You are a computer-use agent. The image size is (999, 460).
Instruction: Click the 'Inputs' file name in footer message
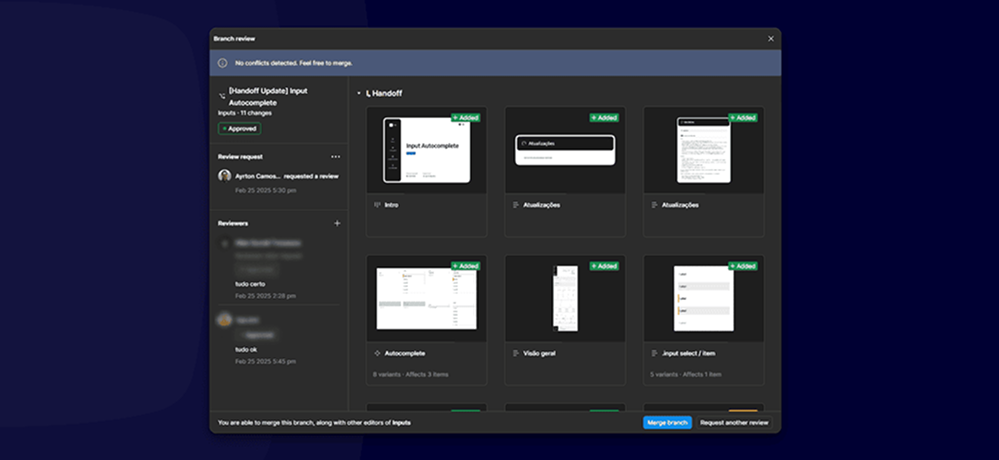click(x=401, y=422)
